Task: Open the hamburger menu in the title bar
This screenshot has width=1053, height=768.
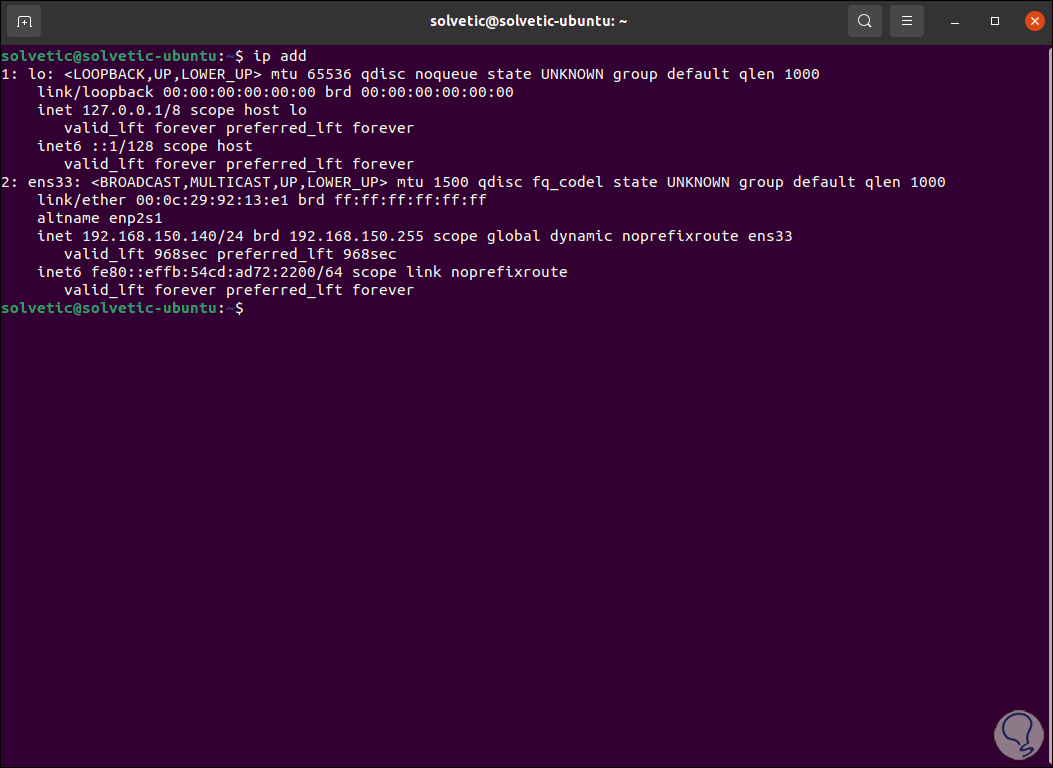Action: click(x=907, y=21)
